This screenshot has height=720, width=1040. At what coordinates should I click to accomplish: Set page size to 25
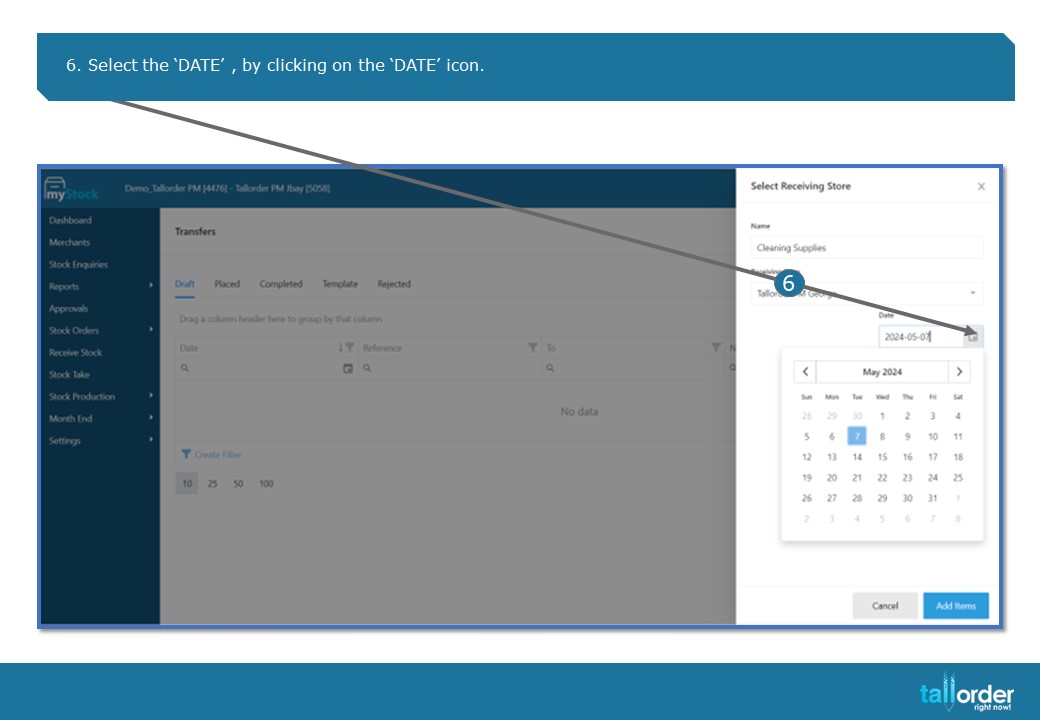pos(212,483)
